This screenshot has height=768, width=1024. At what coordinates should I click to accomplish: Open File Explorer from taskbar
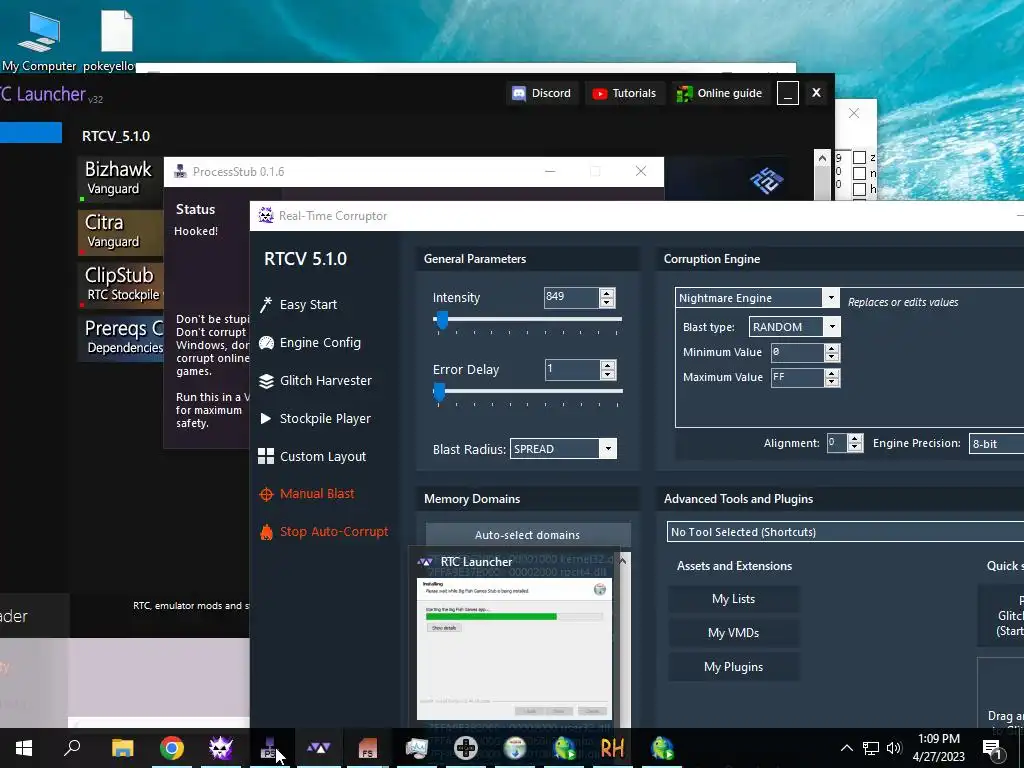click(x=122, y=748)
